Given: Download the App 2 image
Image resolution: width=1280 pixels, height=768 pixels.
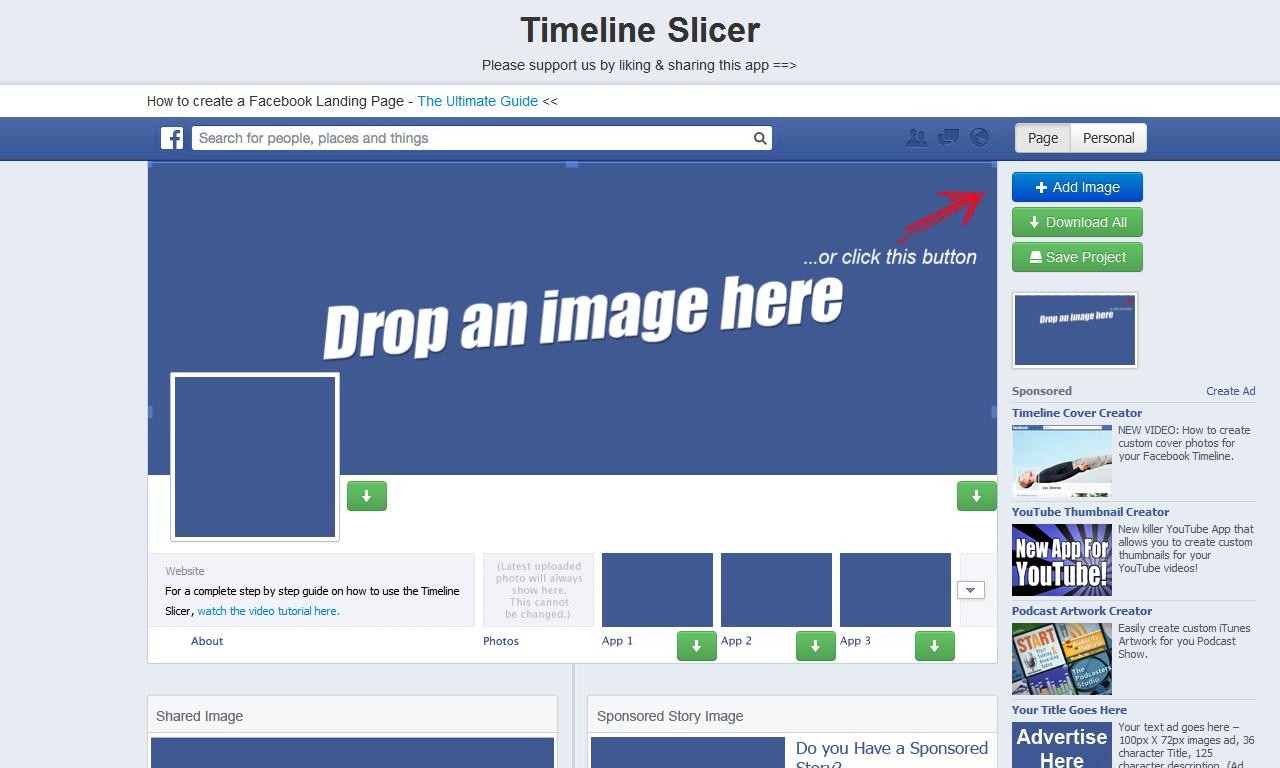Looking at the screenshot, I should (x=815, y=646).
